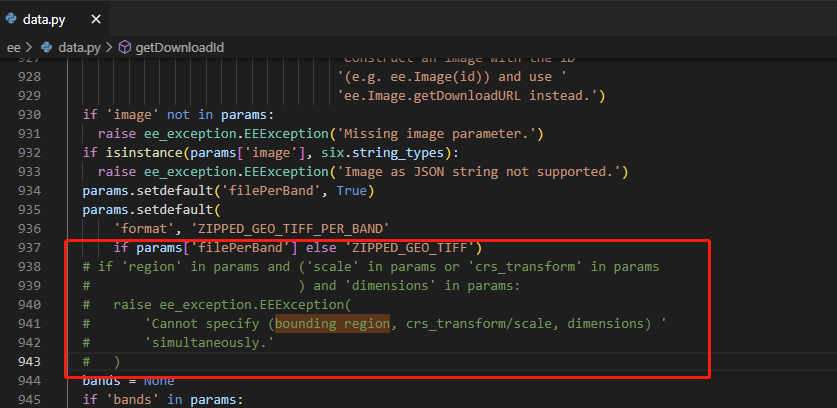
Task: Click "if 'bands' in params:" line
Action: (163, 399)
